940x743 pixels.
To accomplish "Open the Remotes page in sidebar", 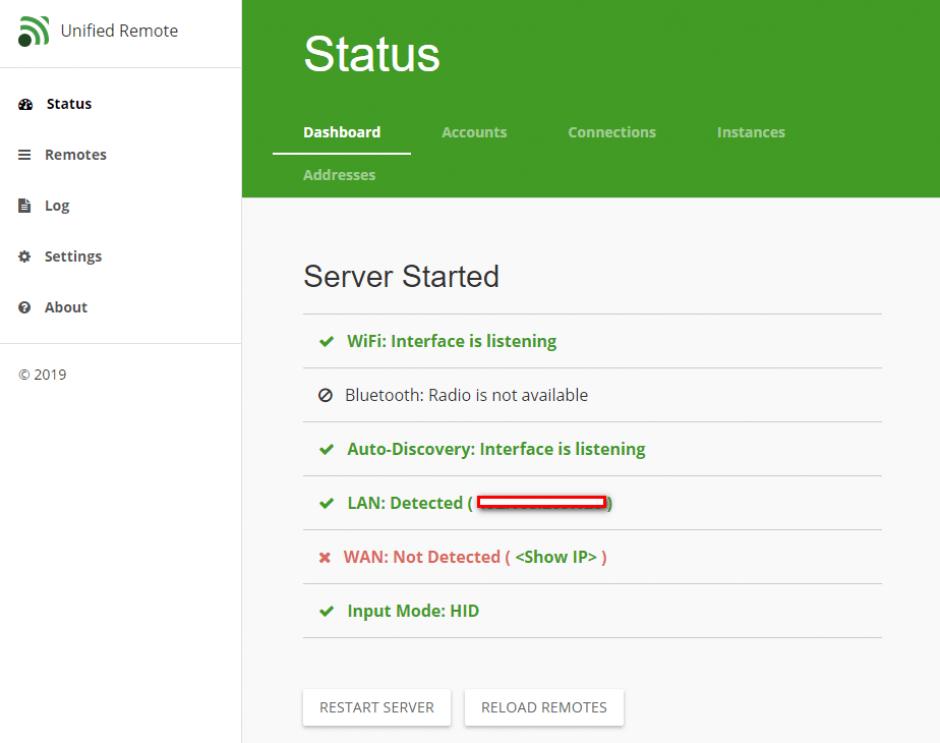I will pos(76,155).
